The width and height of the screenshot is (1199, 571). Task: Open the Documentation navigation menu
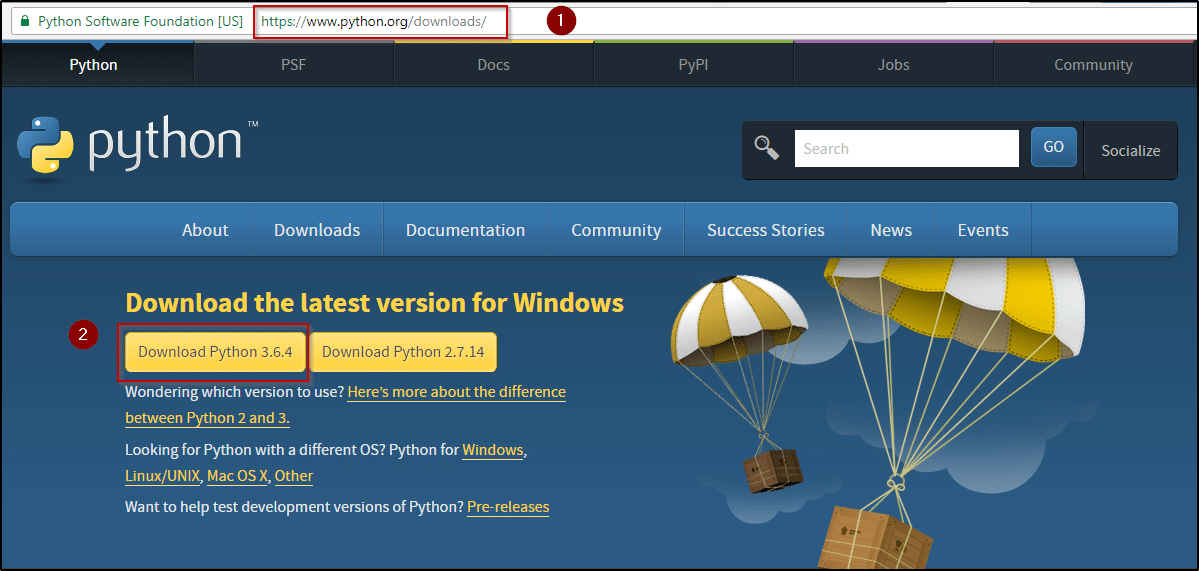[465, 230]
